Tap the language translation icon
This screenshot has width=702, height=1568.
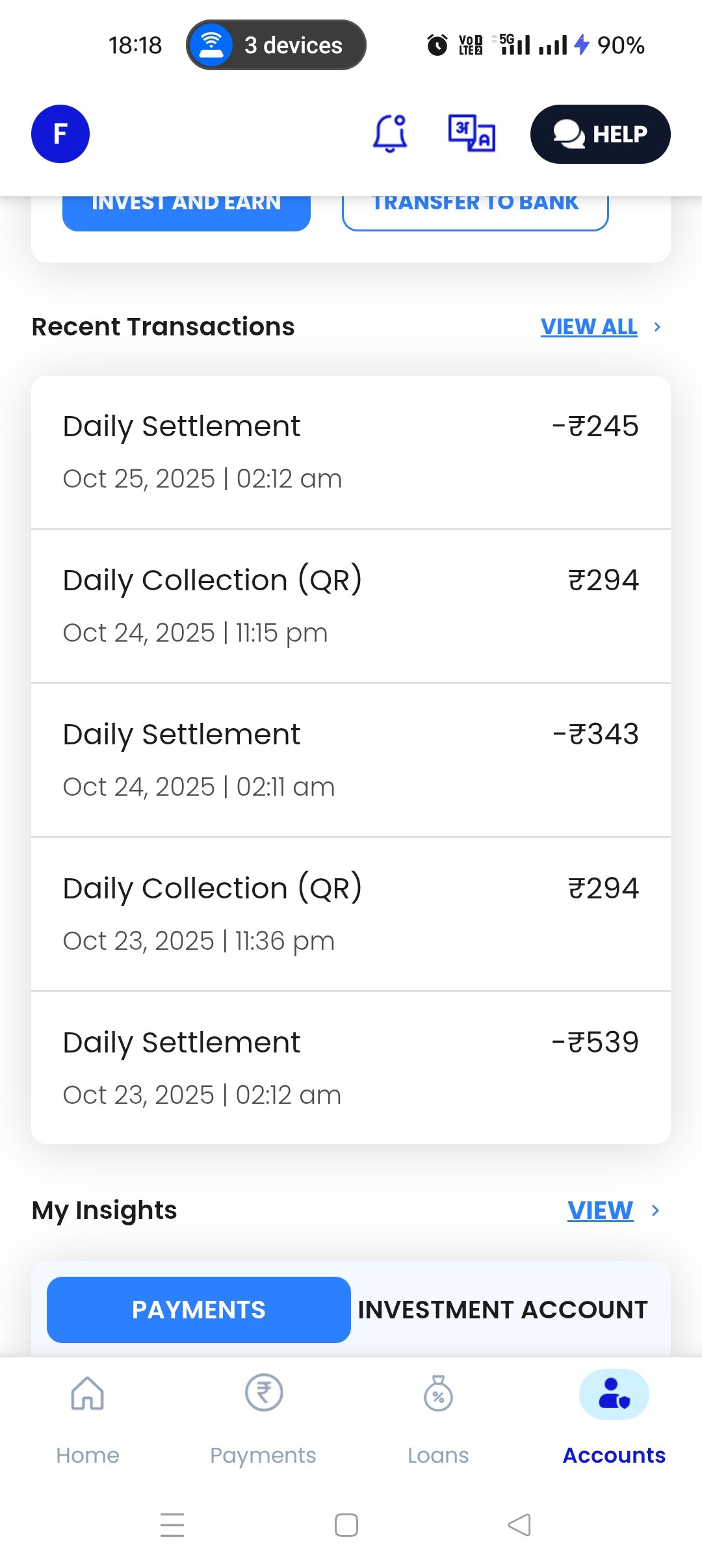coord(472,134)
